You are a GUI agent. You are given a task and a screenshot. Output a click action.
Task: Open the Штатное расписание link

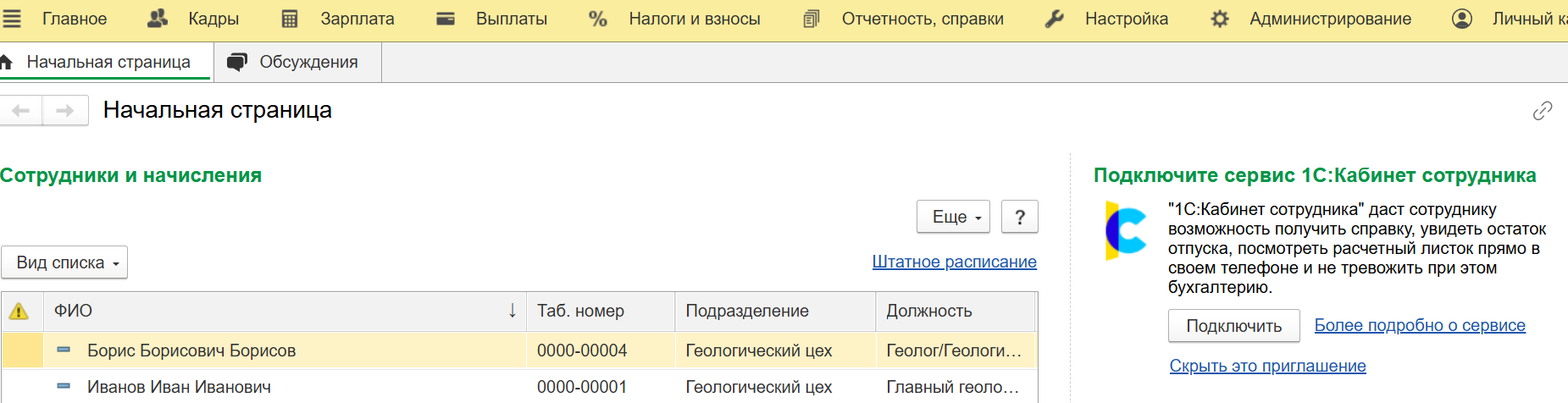coord(955,262)
